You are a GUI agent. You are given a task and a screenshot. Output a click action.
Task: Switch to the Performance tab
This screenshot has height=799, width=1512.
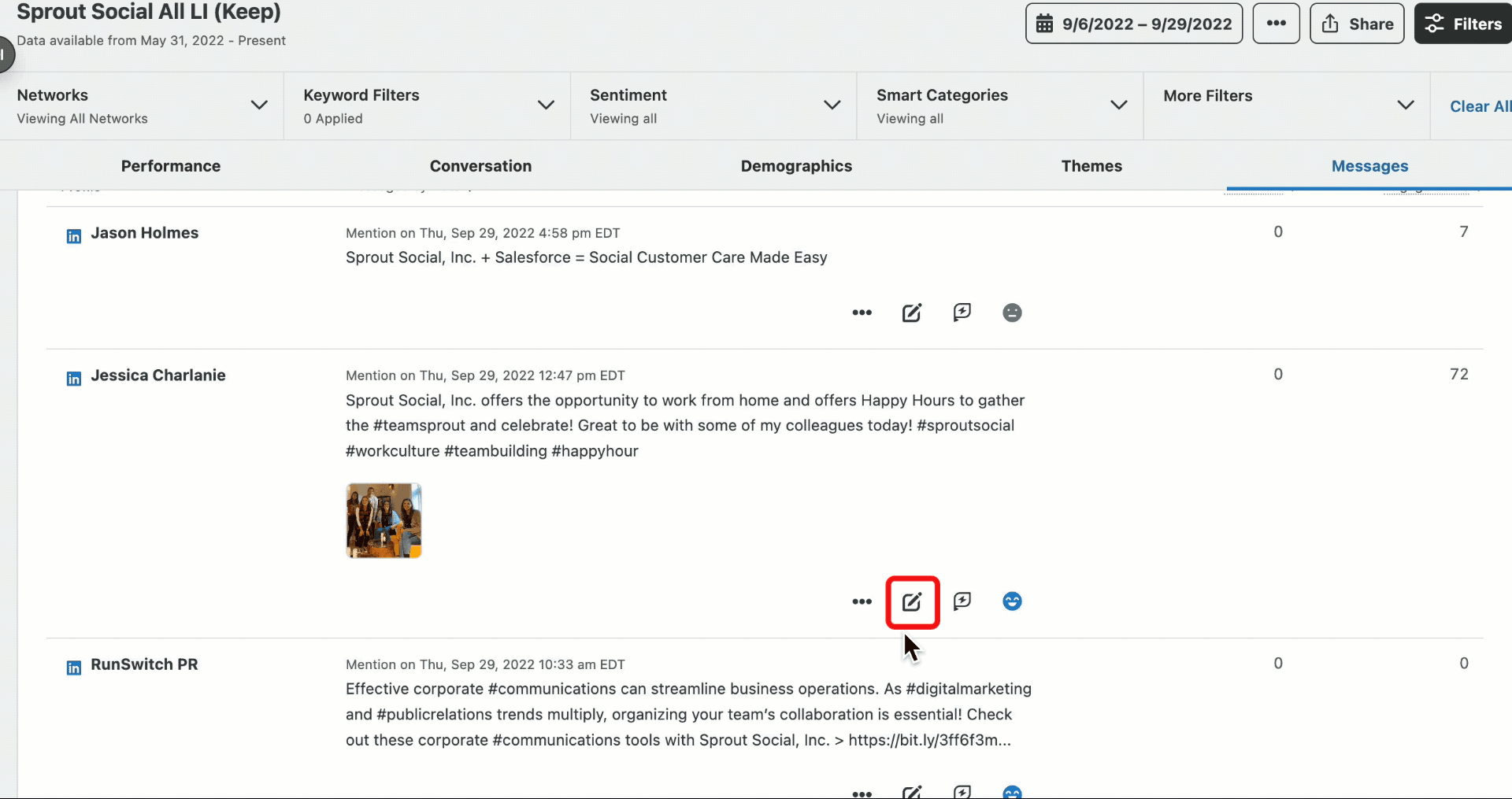(x=171, y=166)
